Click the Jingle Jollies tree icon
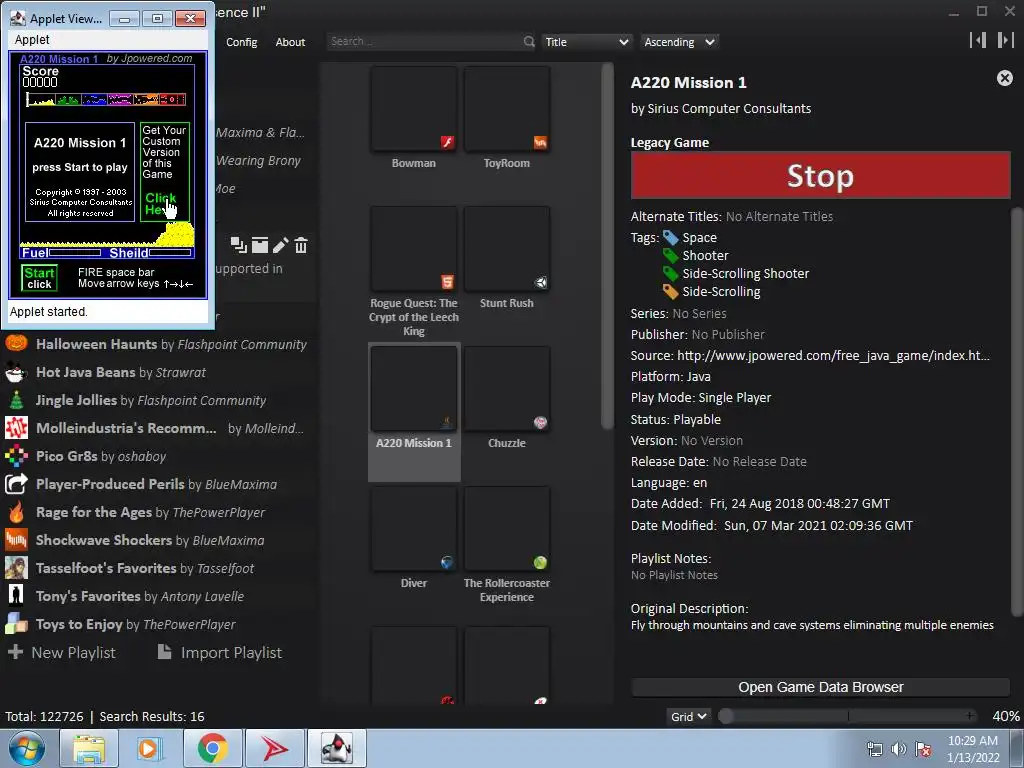The image size is (1024, 768). pos(16,400)
